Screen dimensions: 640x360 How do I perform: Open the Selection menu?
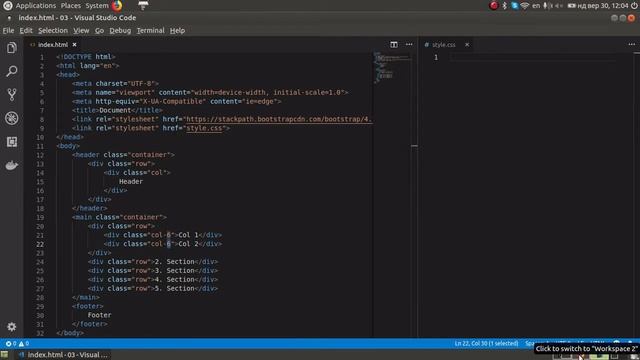click(53, 31)
